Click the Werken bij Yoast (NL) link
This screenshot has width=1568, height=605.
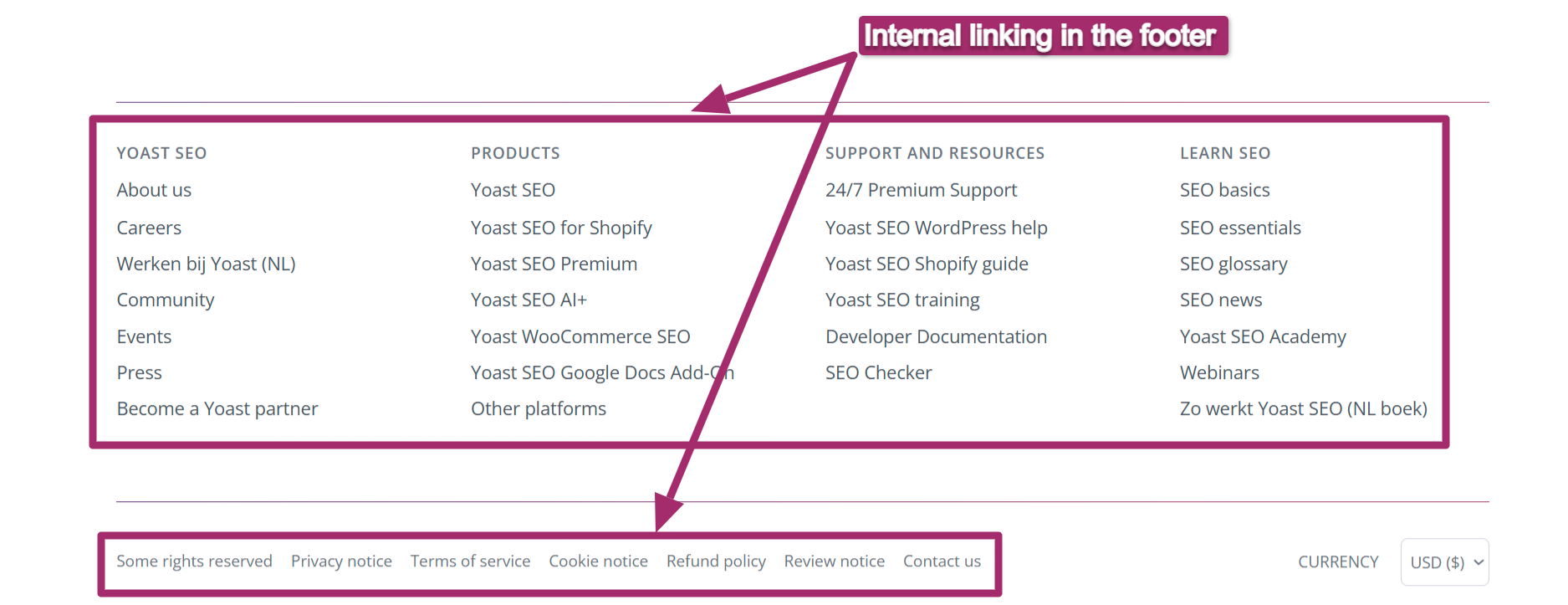(206, 264)
